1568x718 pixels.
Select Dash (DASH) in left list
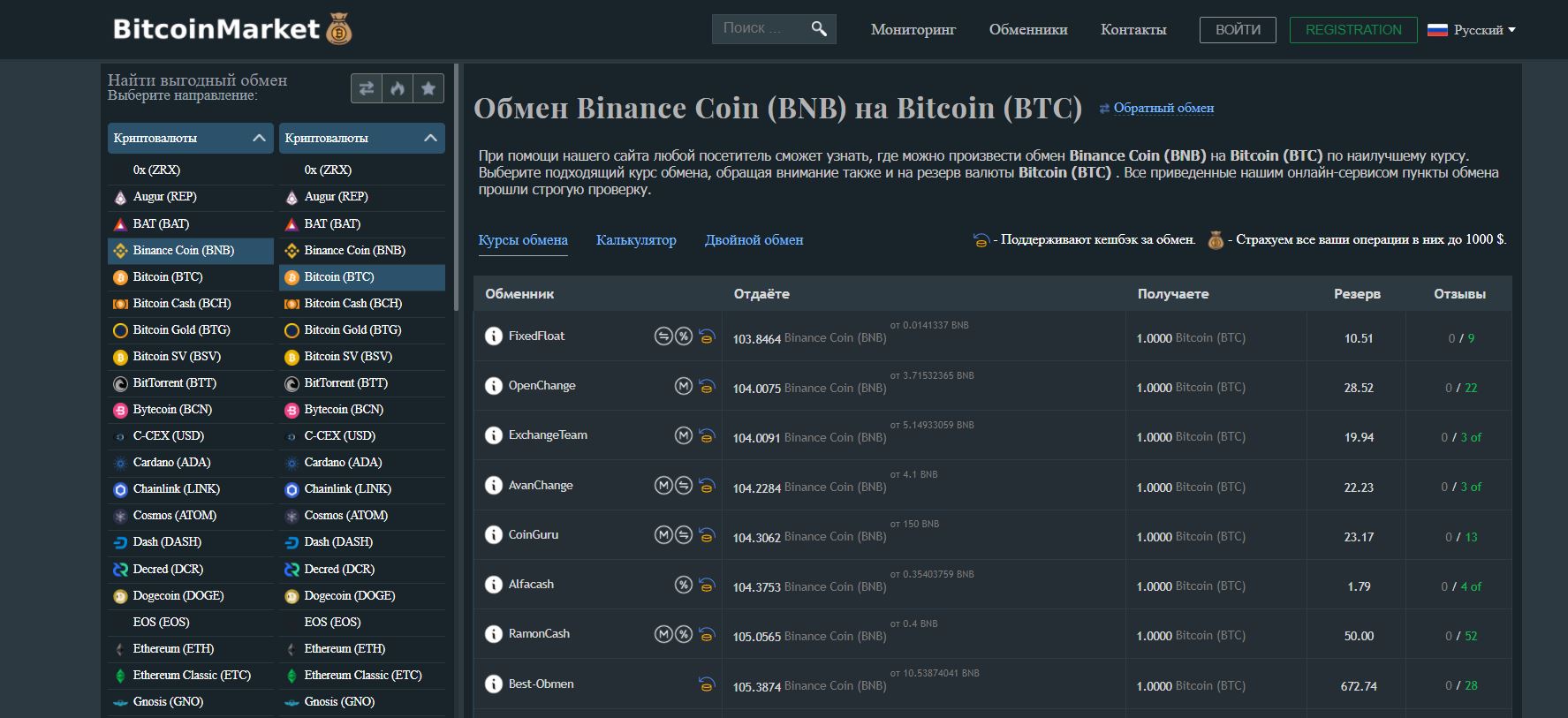[x=191, y=541]
